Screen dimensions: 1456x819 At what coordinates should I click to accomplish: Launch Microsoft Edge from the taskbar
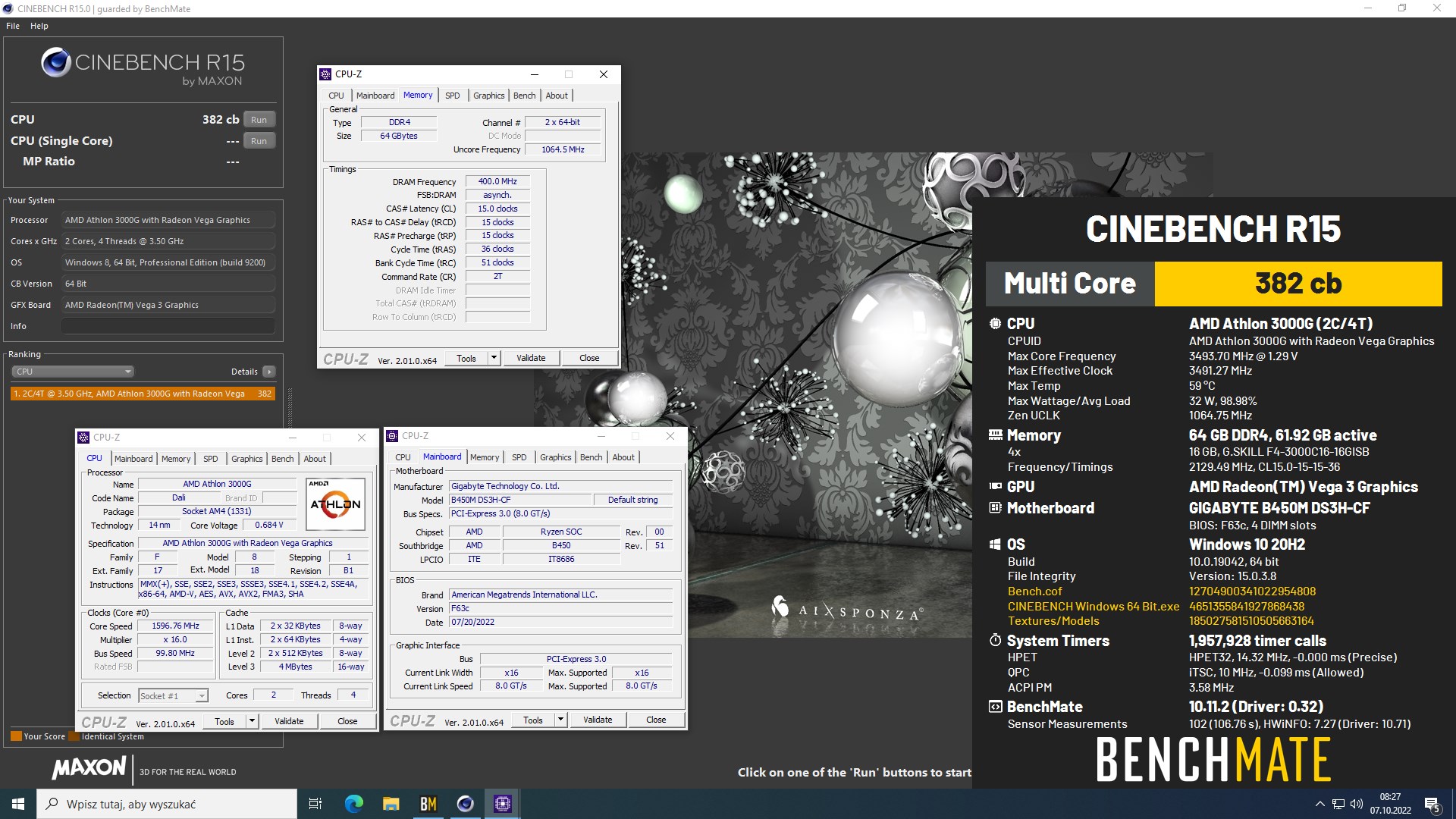pyautogui.click(x=353, y=804)
